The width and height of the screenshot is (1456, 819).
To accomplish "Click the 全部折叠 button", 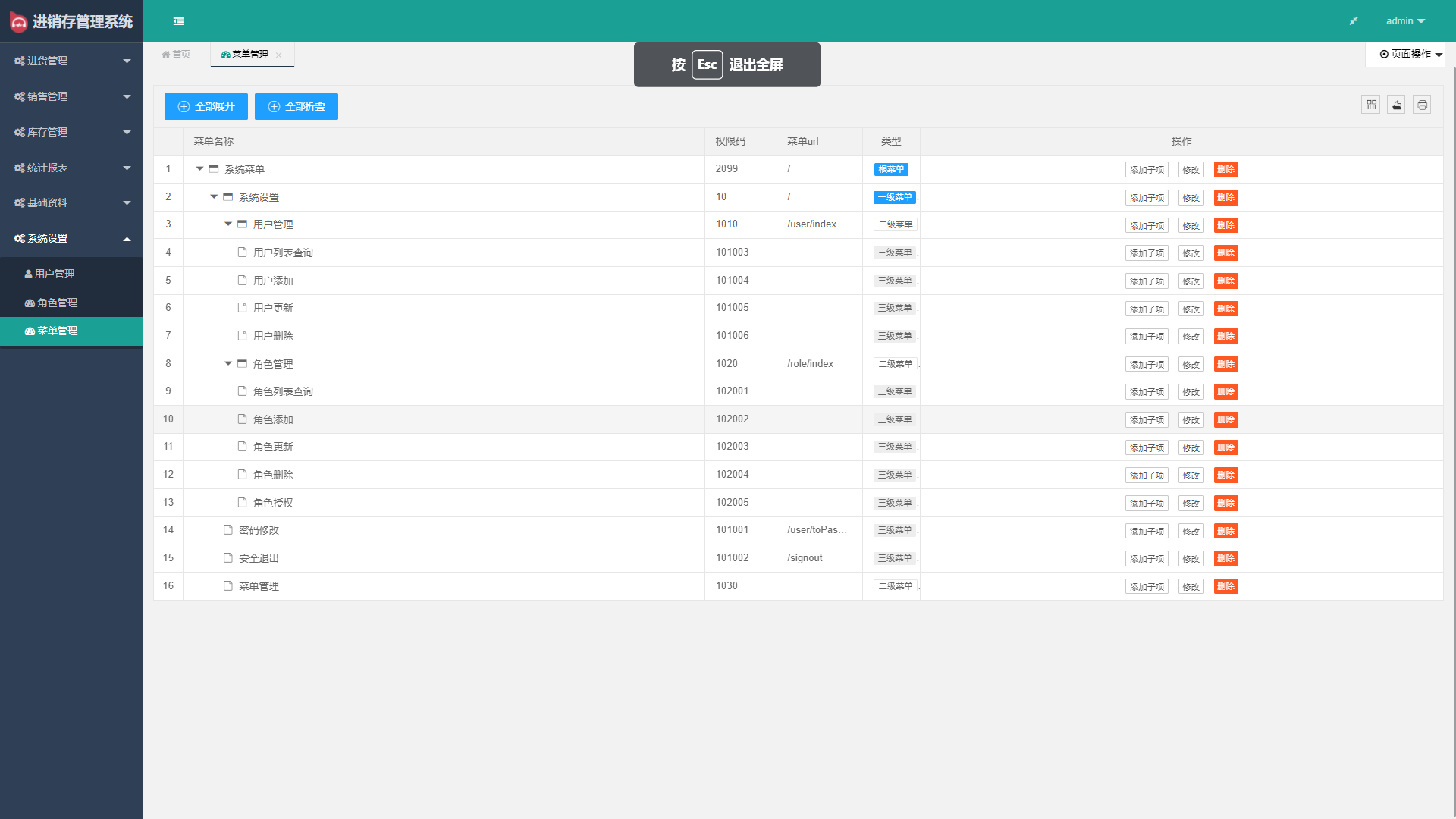I will [297, 107].
